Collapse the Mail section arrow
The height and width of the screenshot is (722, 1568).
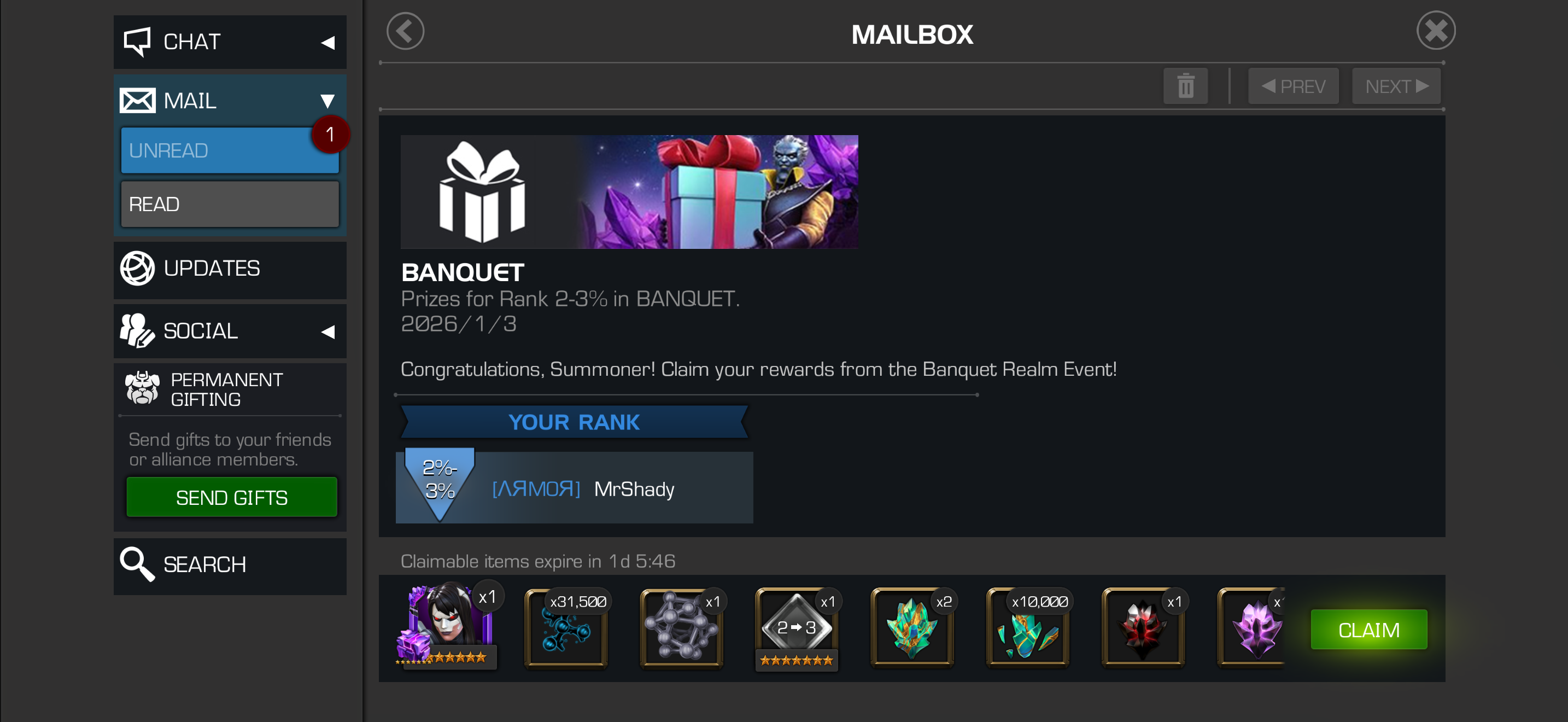pyautogui.click(x=327, y=101)
